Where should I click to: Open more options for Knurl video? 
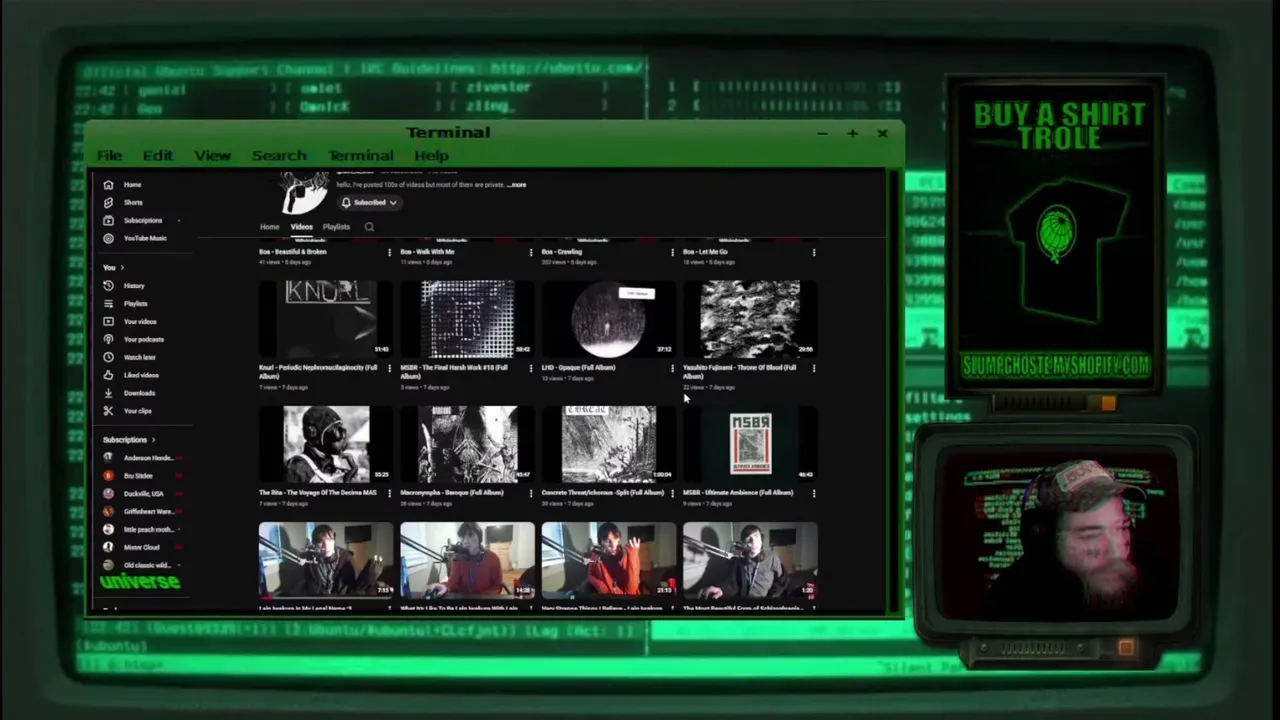pos(389,369)
